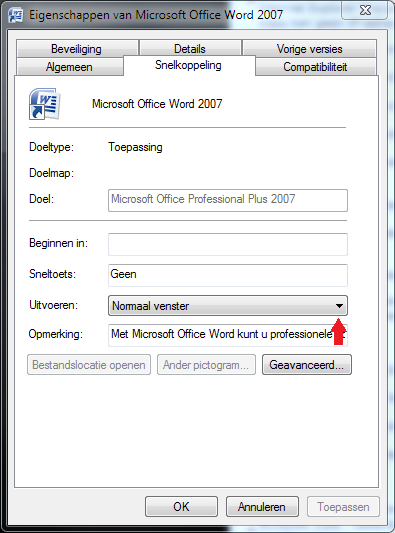Open the Compatibiliteit tab
This screenshot has height=533, width=395.
click(x=316, y=67)
